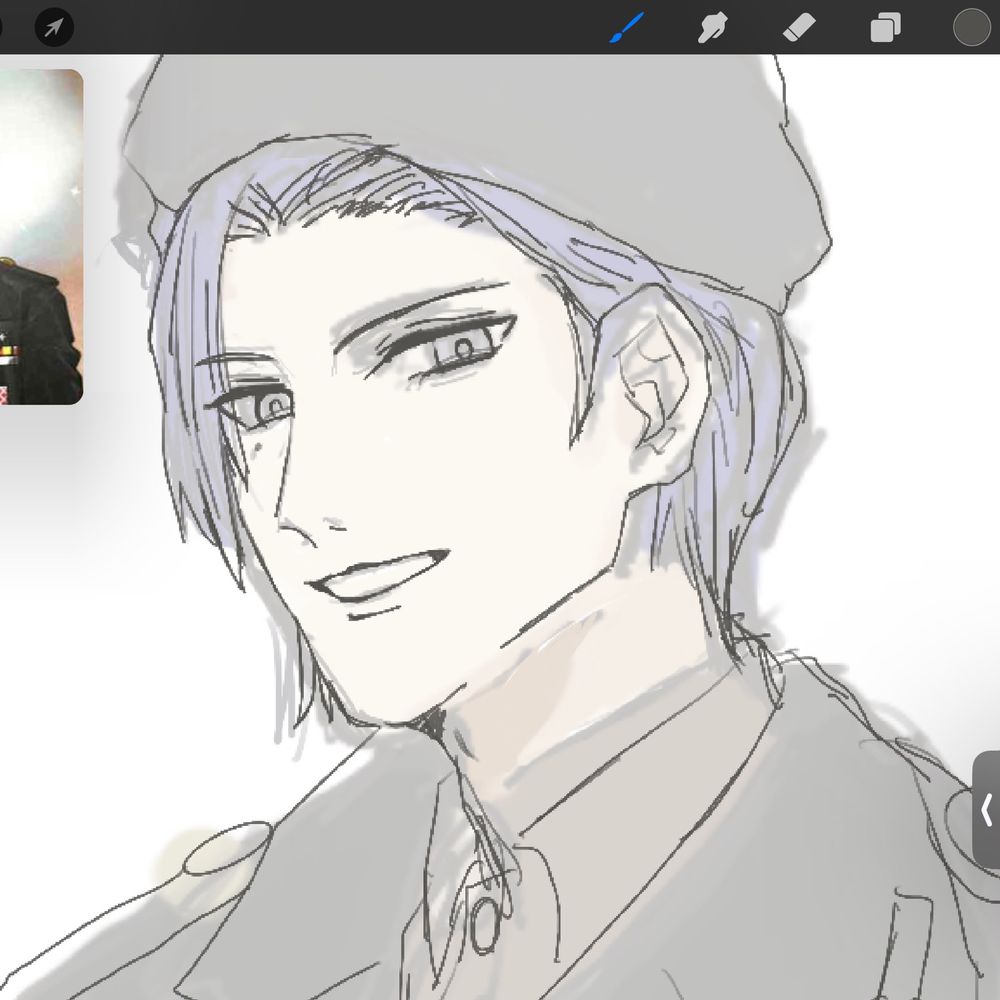Screen dimensions: 1000x1000
Task: Select the Smudge tool
Action: coord(712,28)
